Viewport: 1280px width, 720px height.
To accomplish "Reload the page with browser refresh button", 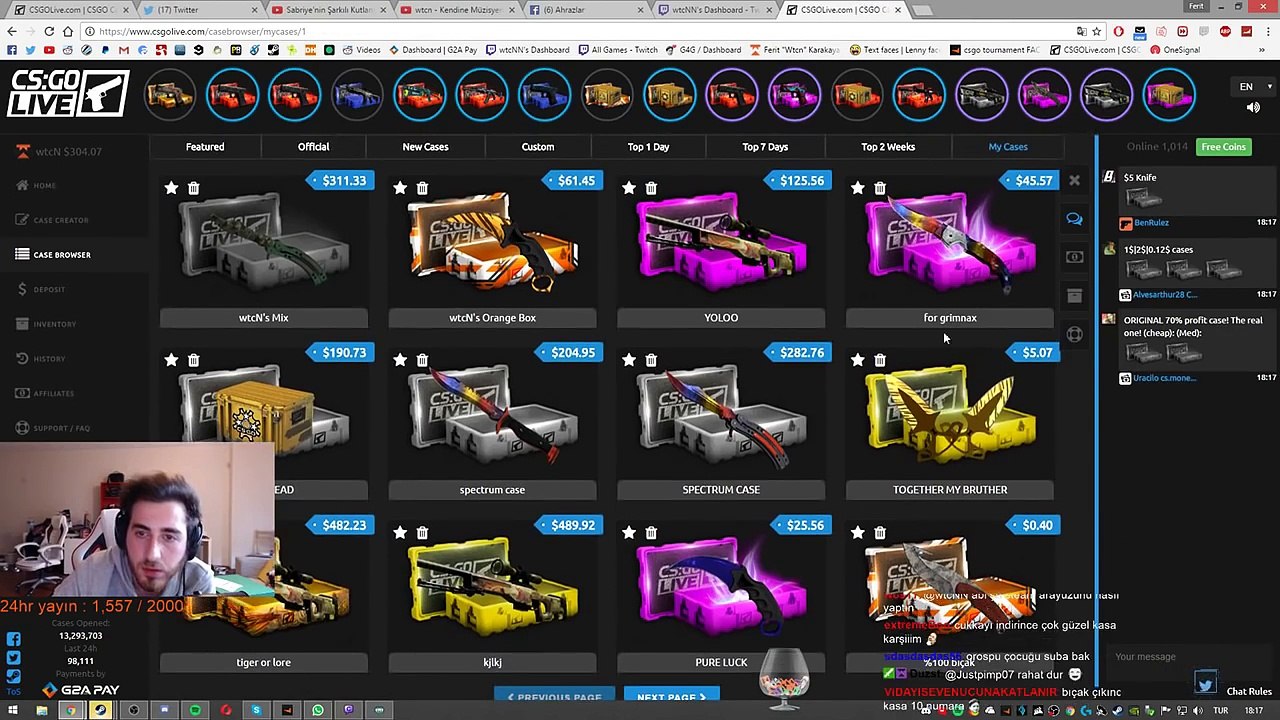I will coord(50,31).
